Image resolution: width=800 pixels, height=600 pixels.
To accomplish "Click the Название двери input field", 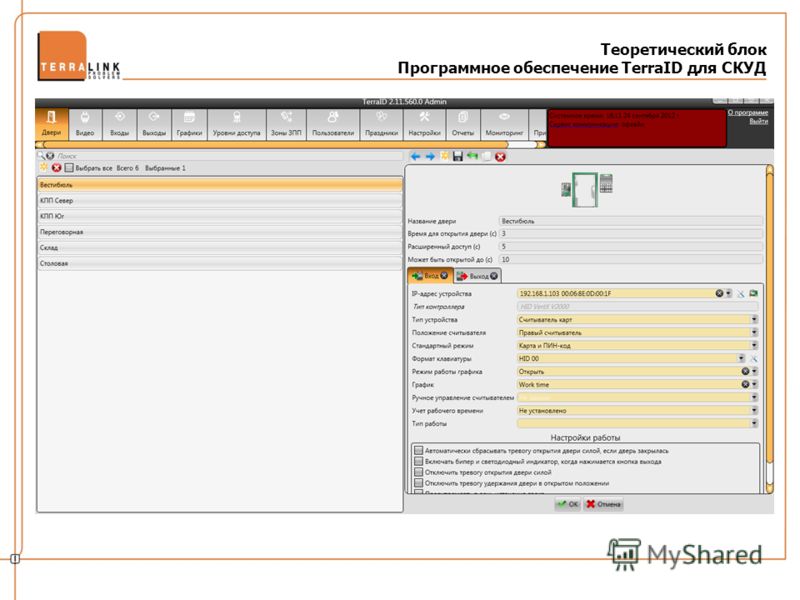I will click(631, 221).
